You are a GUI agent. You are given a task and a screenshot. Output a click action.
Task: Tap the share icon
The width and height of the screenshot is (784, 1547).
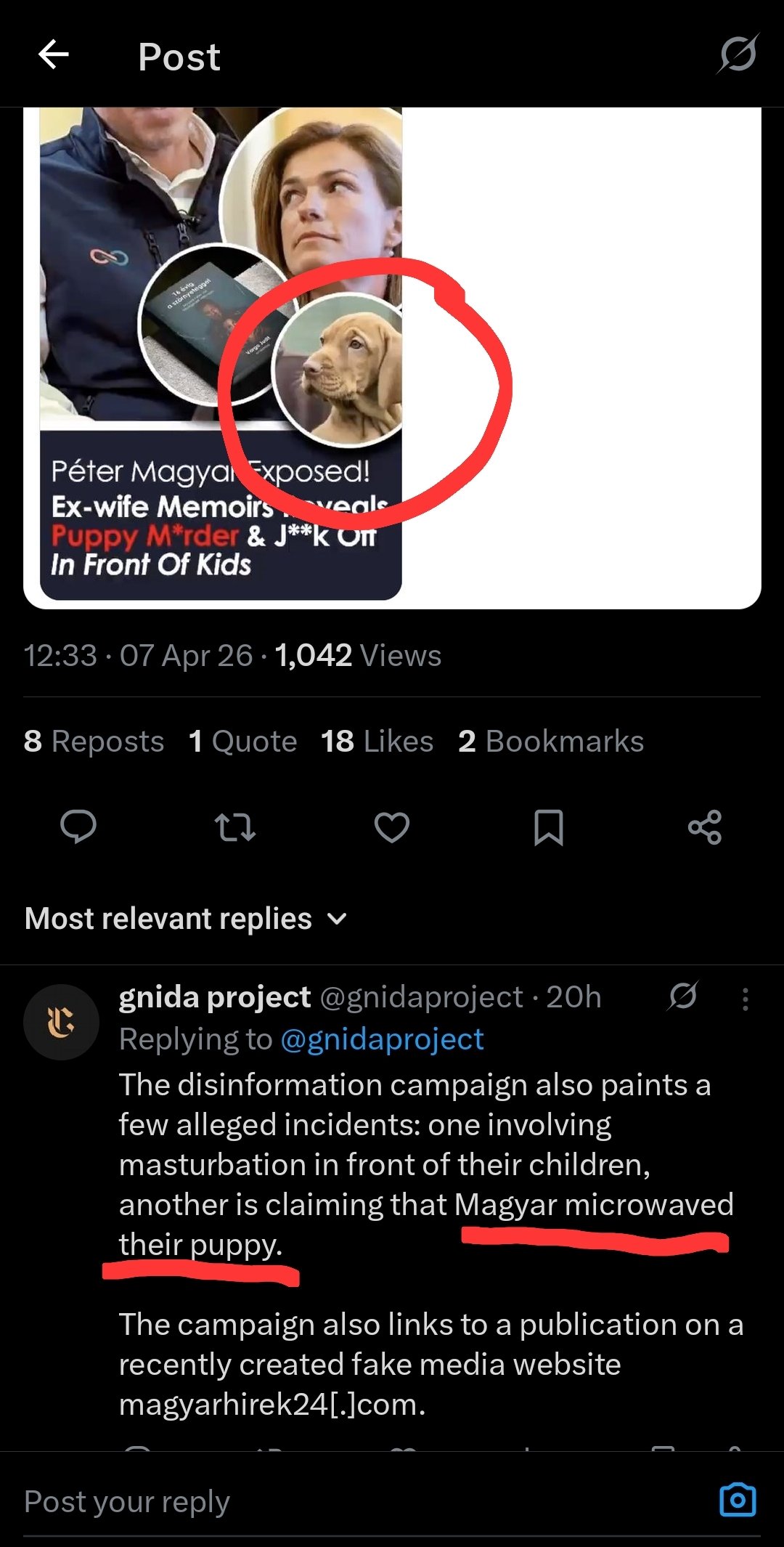click(x=705, y=827)
